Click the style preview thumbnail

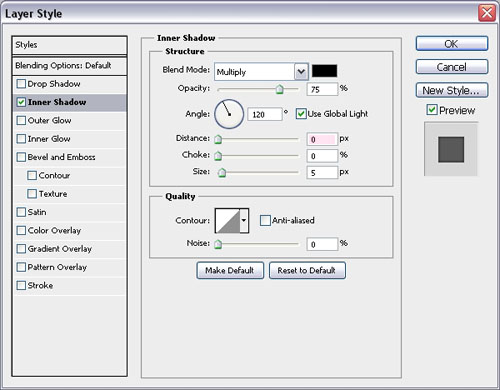click(x=451, y=149)
